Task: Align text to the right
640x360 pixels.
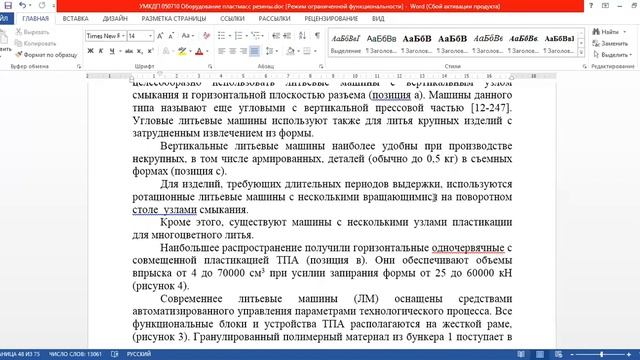Action: point(243,51)
